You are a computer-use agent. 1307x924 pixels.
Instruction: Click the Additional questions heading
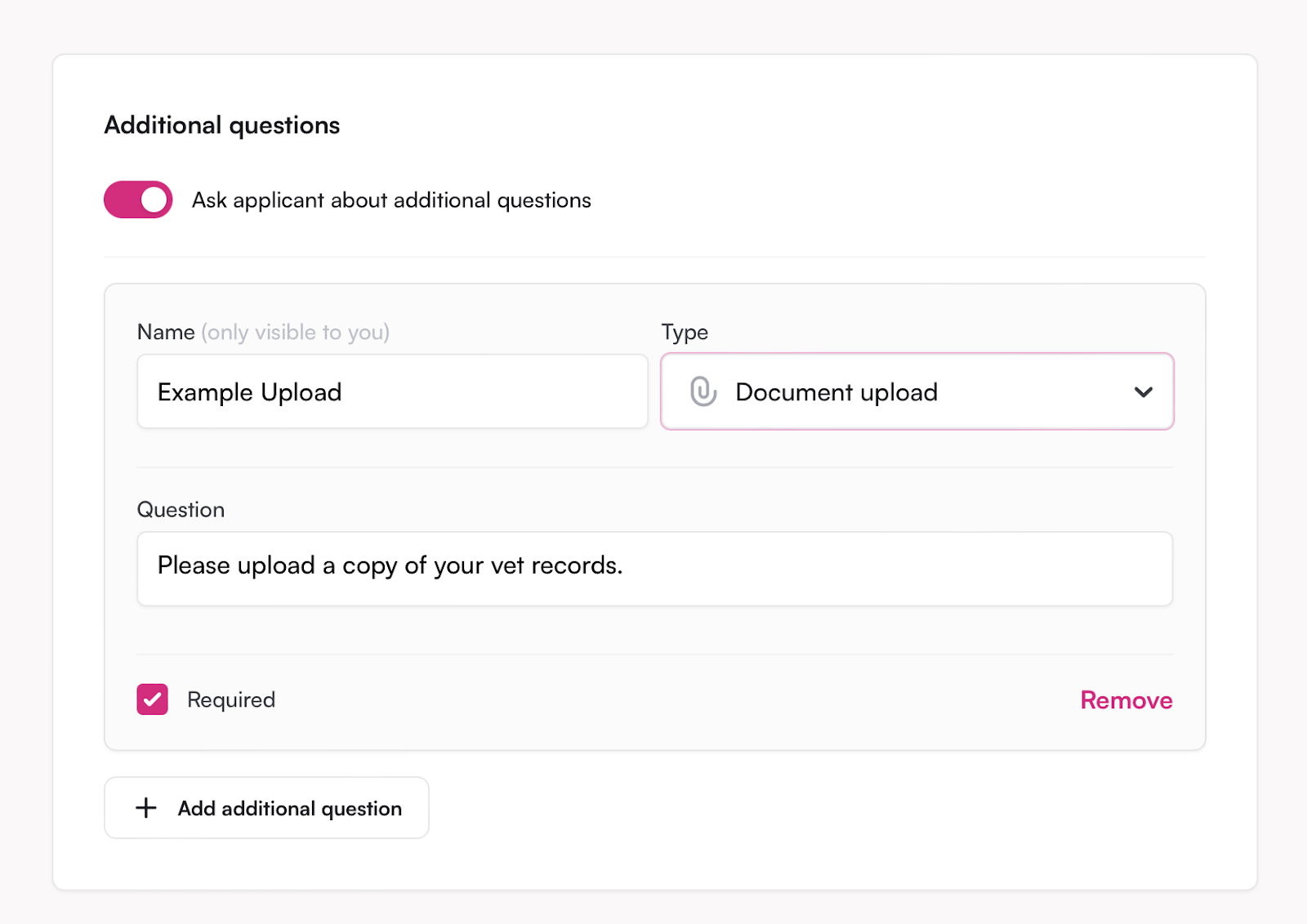pos(222,125)
